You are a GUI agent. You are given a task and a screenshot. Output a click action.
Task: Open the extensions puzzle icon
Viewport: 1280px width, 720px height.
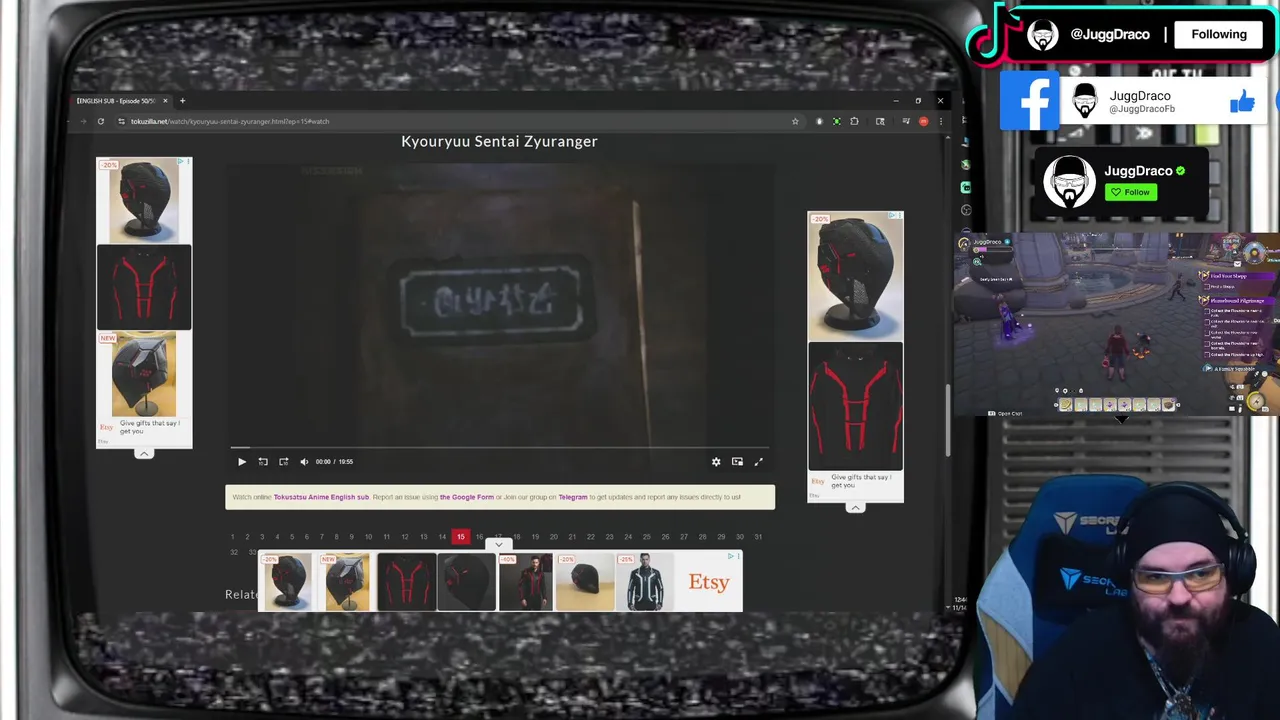pos(854,121)
